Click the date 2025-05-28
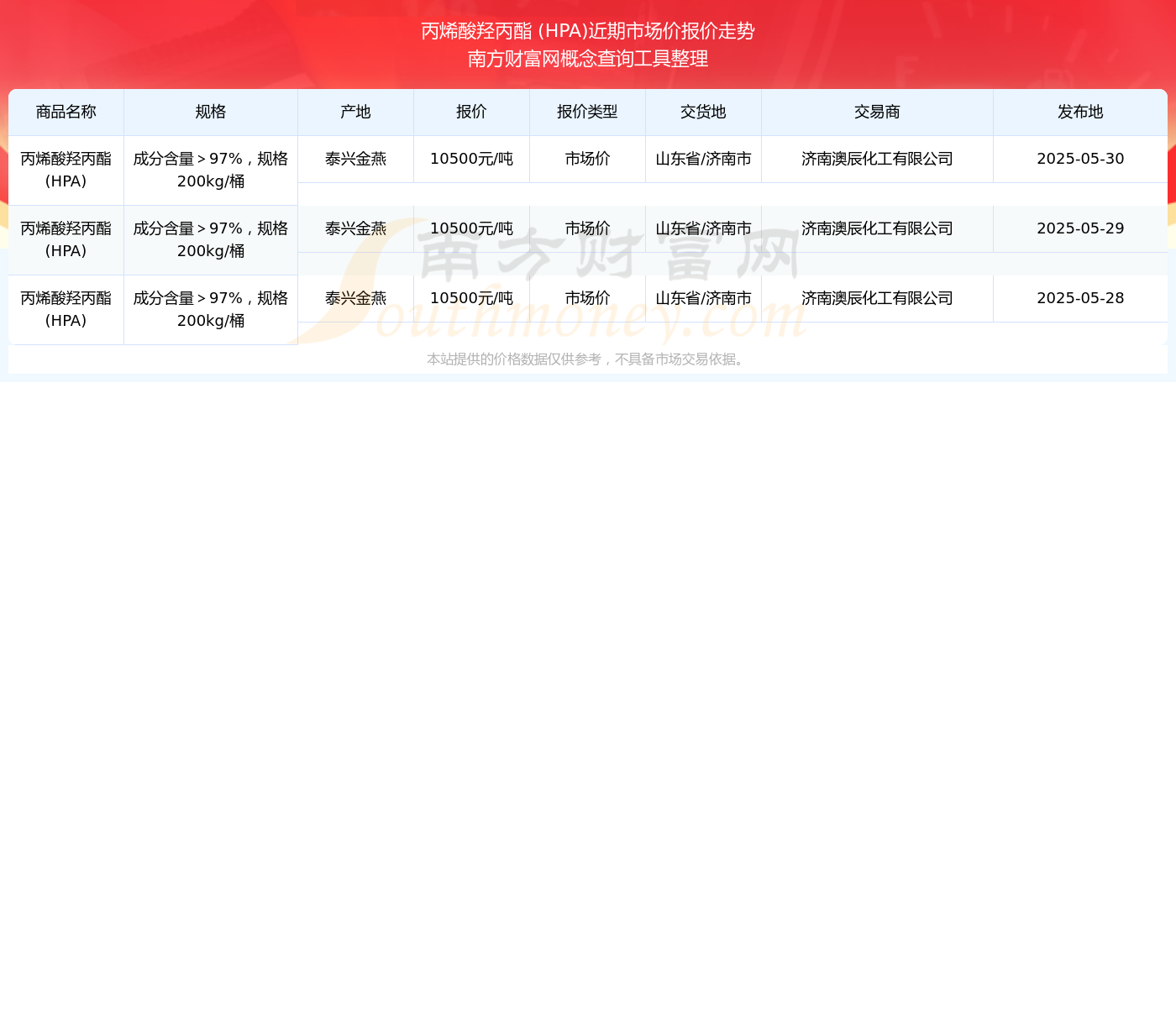 [1080, 299]
